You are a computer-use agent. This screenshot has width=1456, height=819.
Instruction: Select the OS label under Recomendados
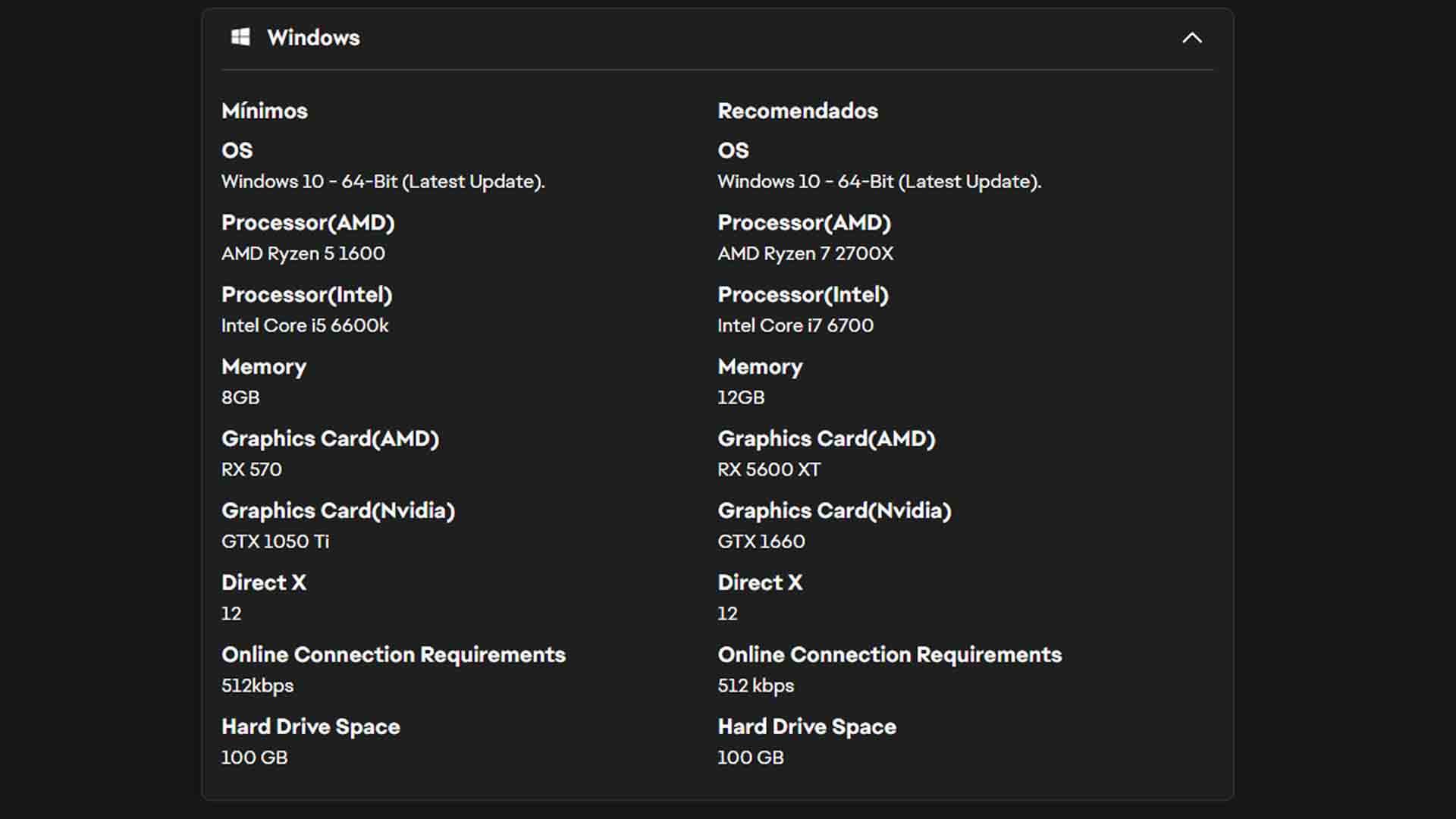733,150
